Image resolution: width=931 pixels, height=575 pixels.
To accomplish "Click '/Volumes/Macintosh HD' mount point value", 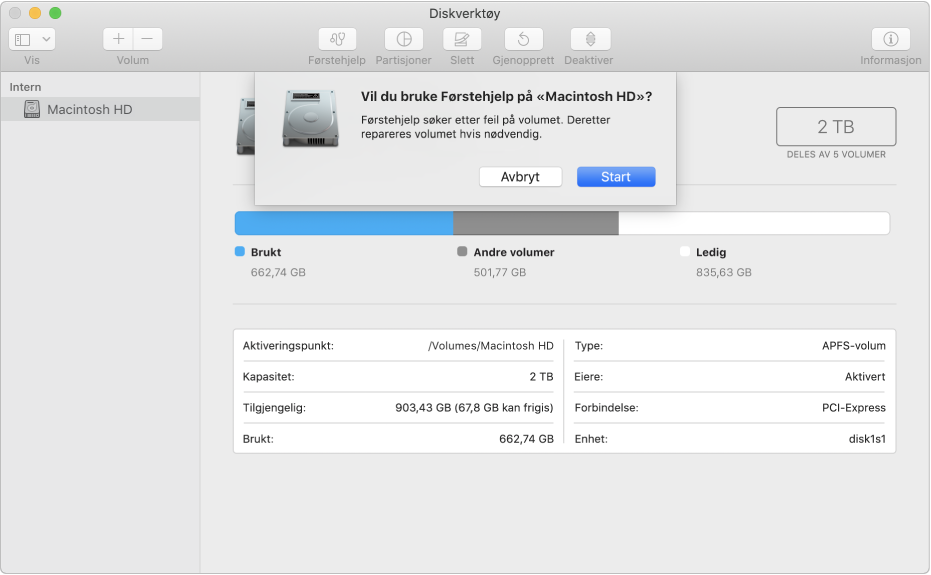I will click(490, 346).
